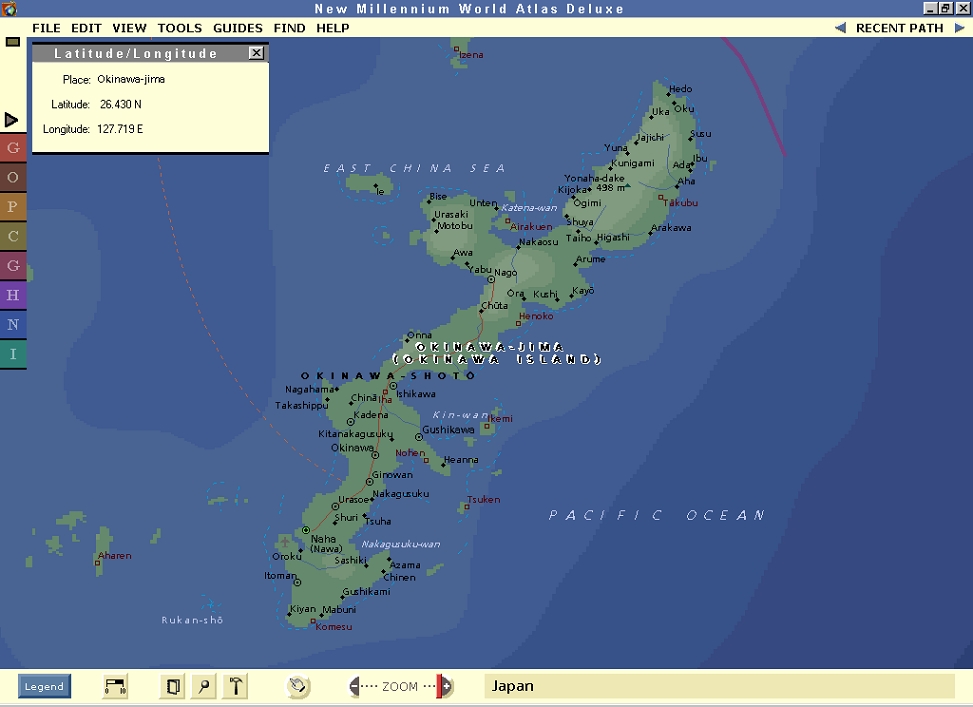This screenshot has width=973, height=707.
Task: Click the C sidebar tab
Action: point(13,236)
